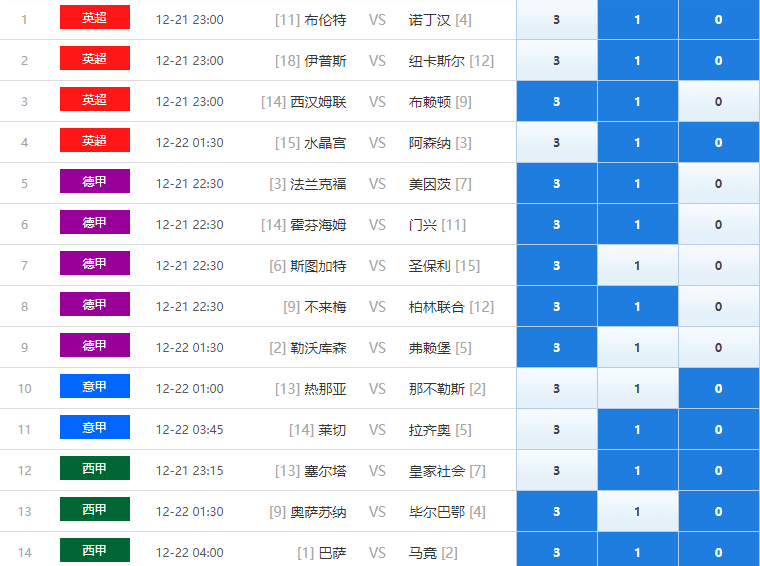
Task: Toggle option 3 for 塞尔塔 vs 皇家社会
Action: pyautogui.click(x=557, y=470)
